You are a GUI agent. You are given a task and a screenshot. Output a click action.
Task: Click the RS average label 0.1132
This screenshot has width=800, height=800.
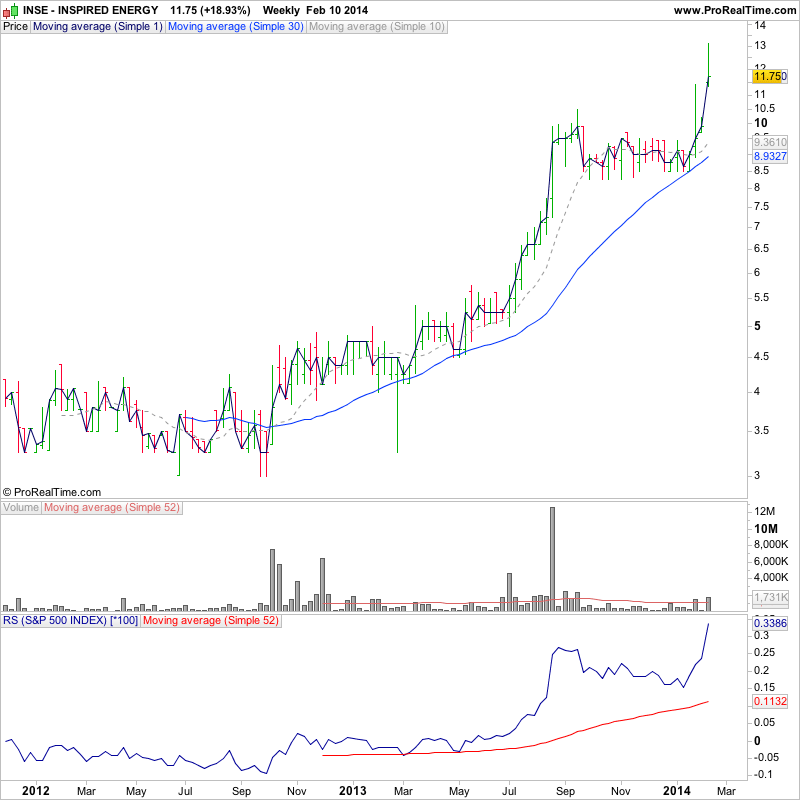[770, 702]
